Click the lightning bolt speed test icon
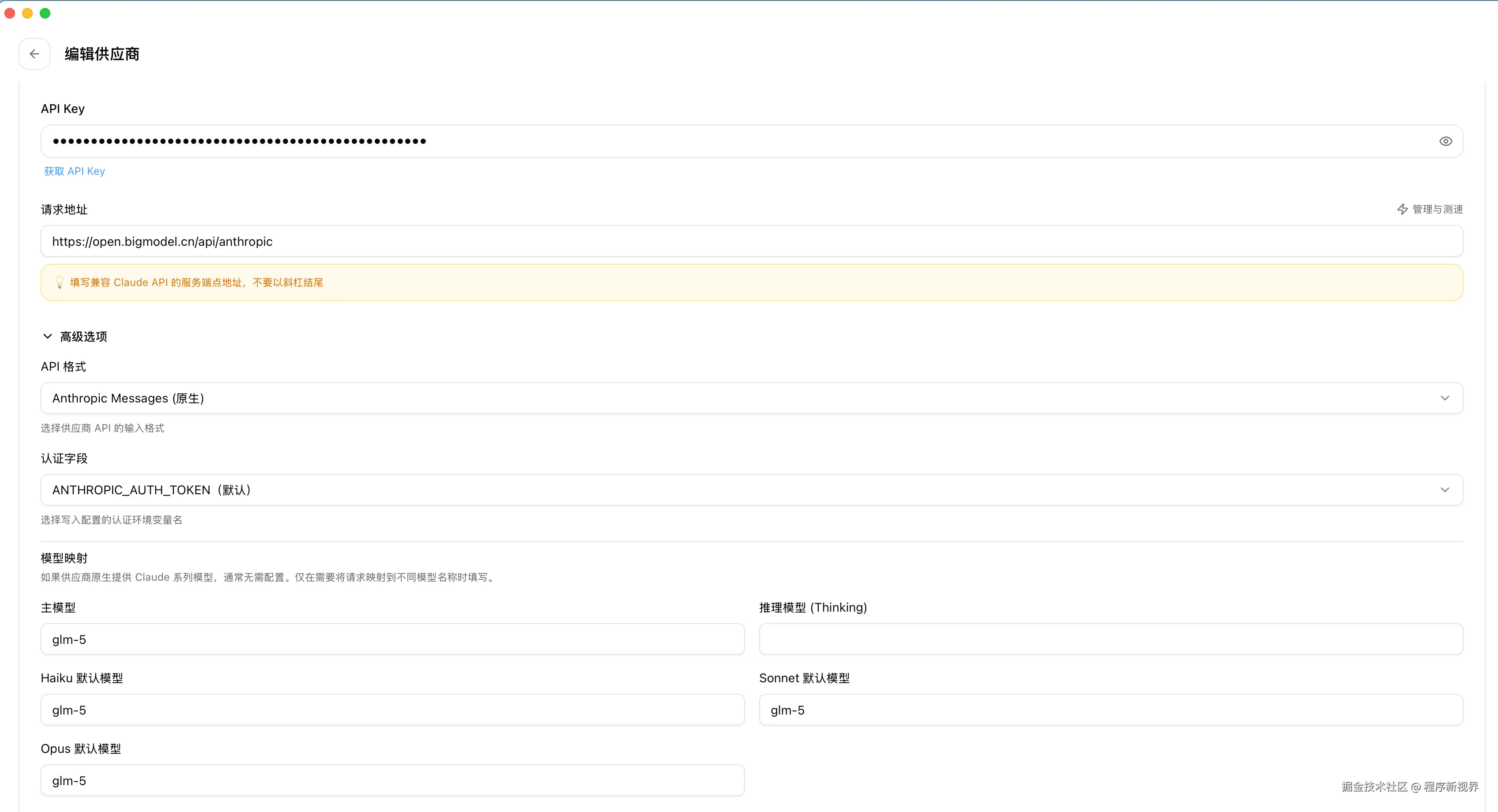Viewport: 1498px width, 812px height. tap(1402, 209)
